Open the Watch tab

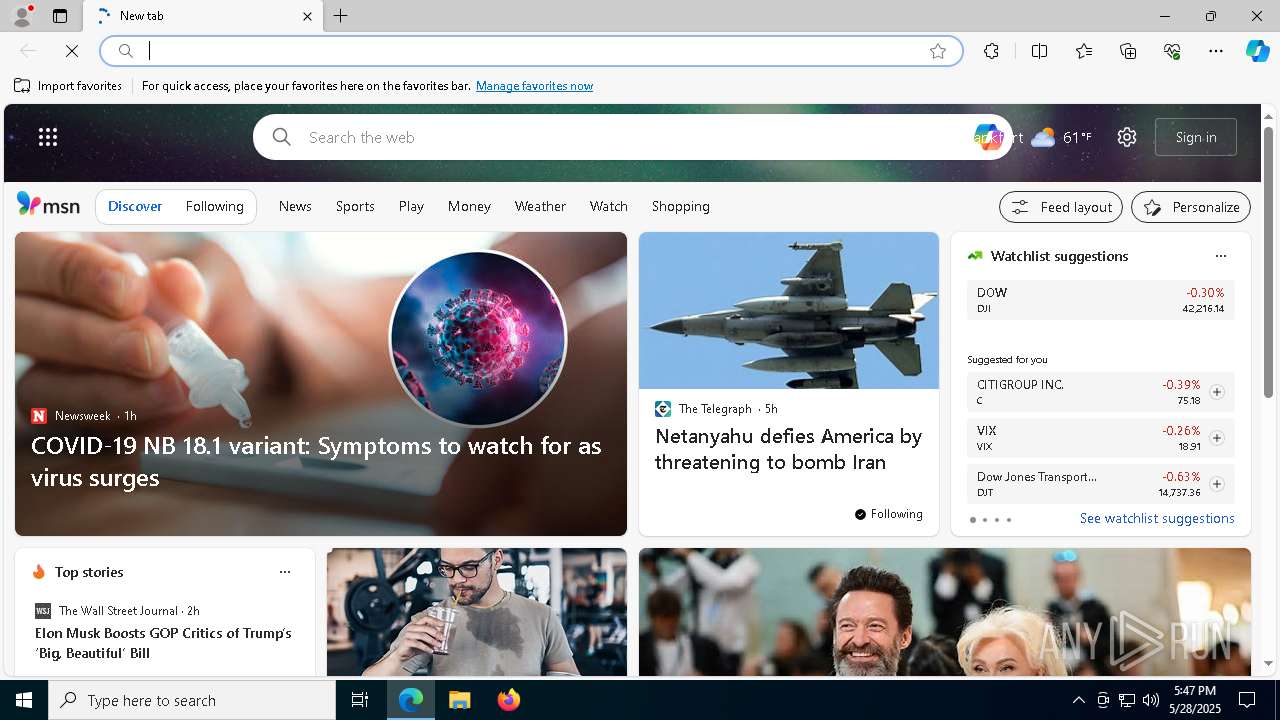coord(608,206)
